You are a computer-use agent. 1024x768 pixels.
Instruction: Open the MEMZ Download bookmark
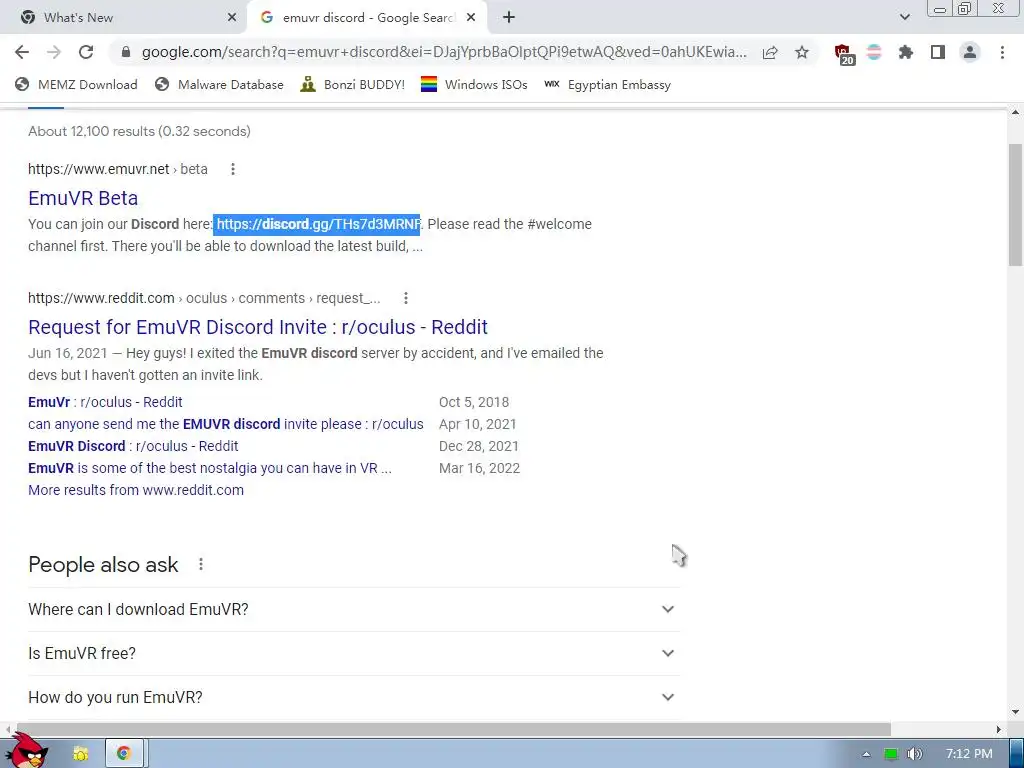[x=76, y=84]
